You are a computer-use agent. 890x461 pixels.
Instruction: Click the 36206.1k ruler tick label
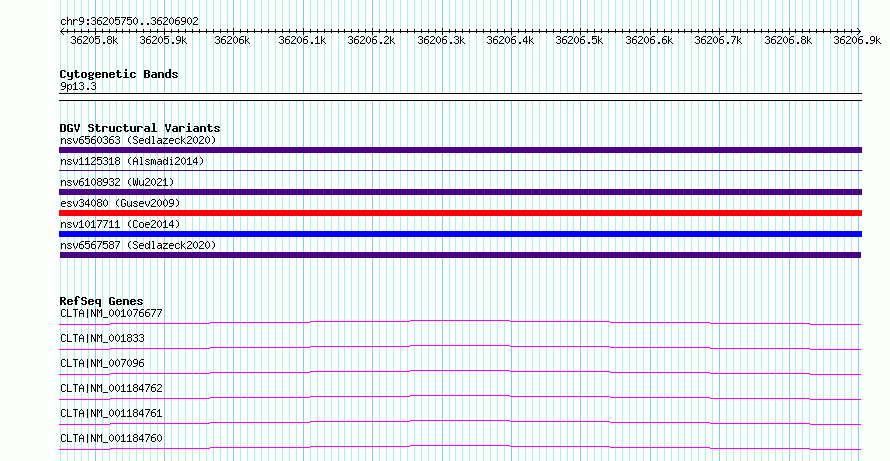tap(303, 40)
